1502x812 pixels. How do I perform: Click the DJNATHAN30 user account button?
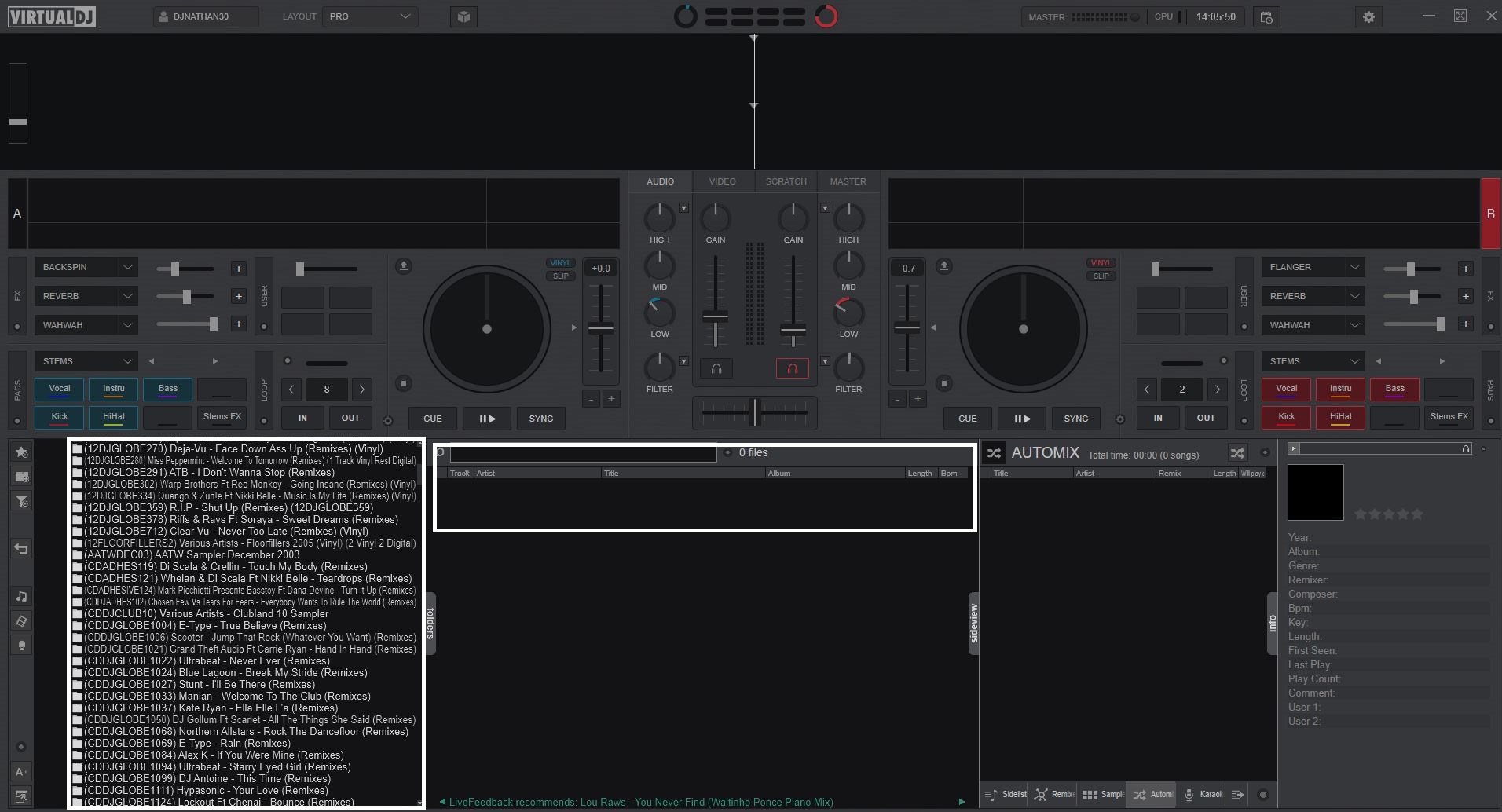coord(206,16)
